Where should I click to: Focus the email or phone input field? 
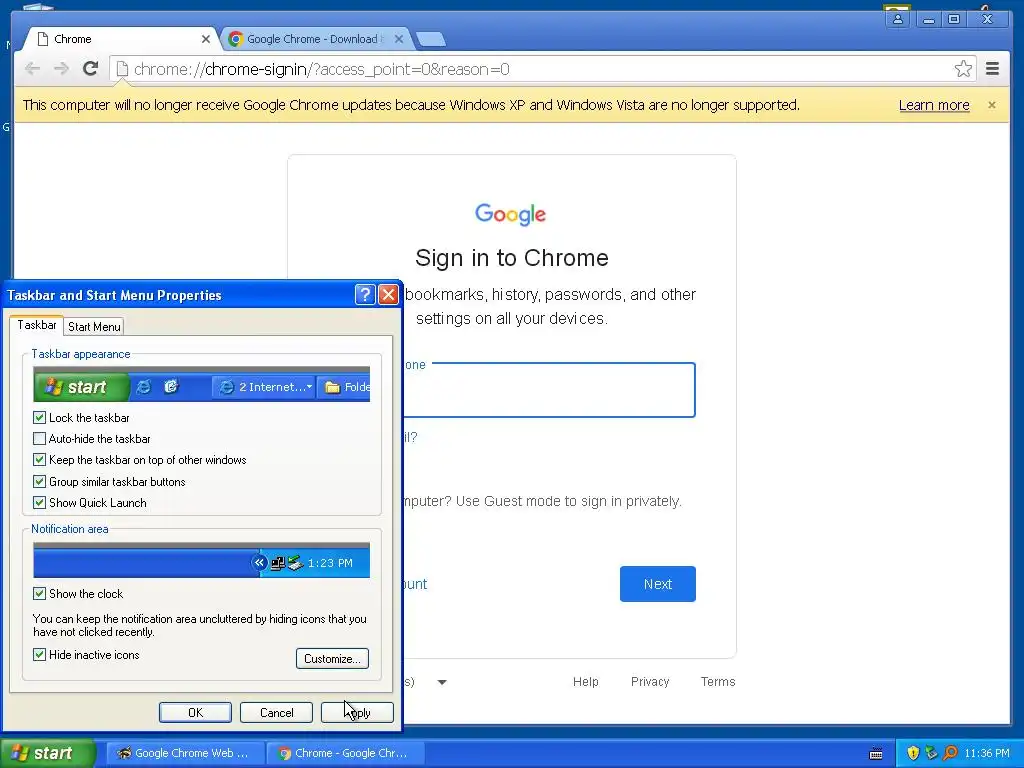(x=549, y=390)
